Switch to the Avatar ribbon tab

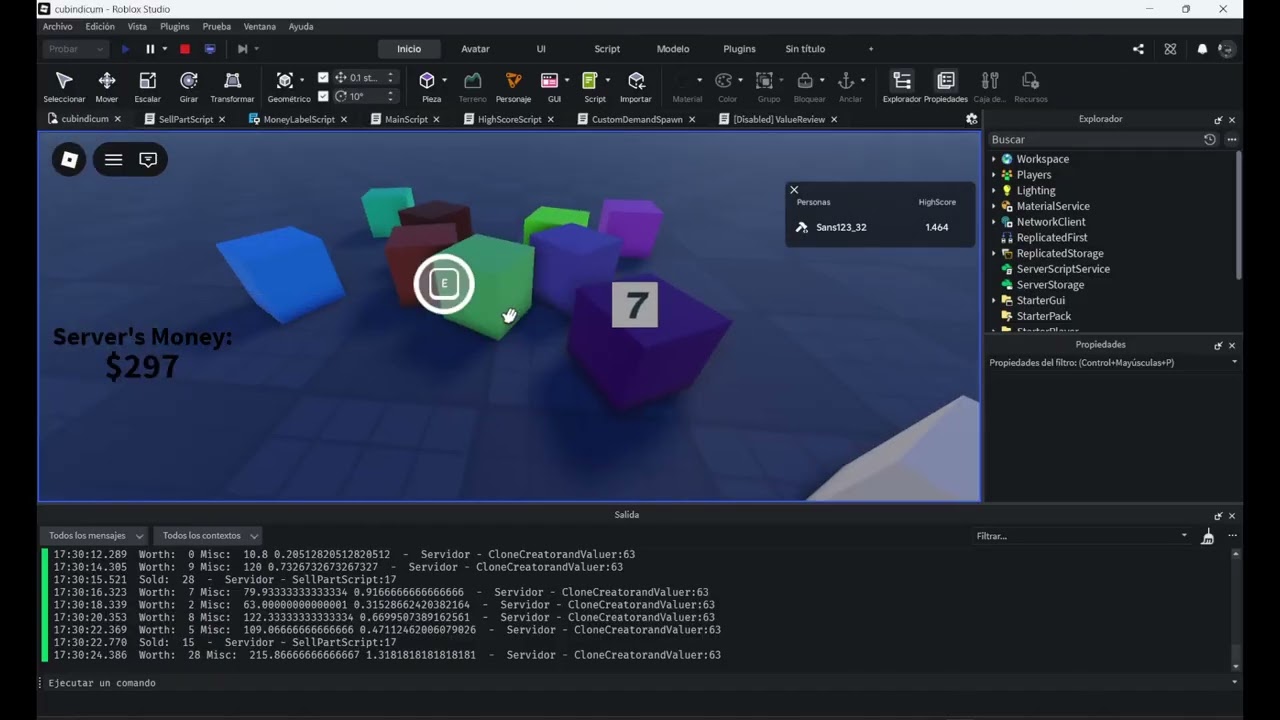[475, 49]
